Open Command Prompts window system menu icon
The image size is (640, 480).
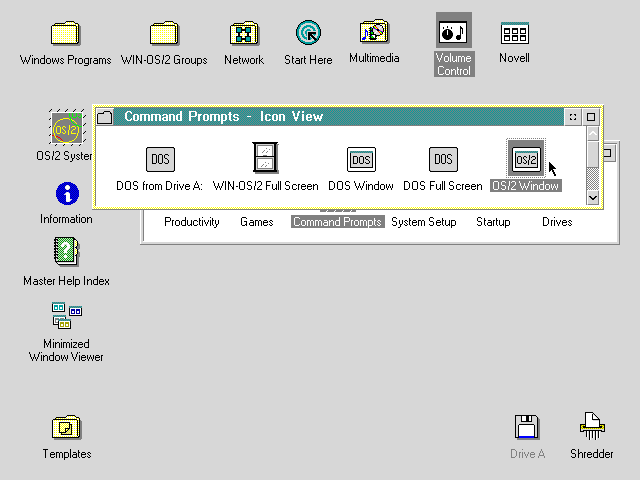[105, 117]
